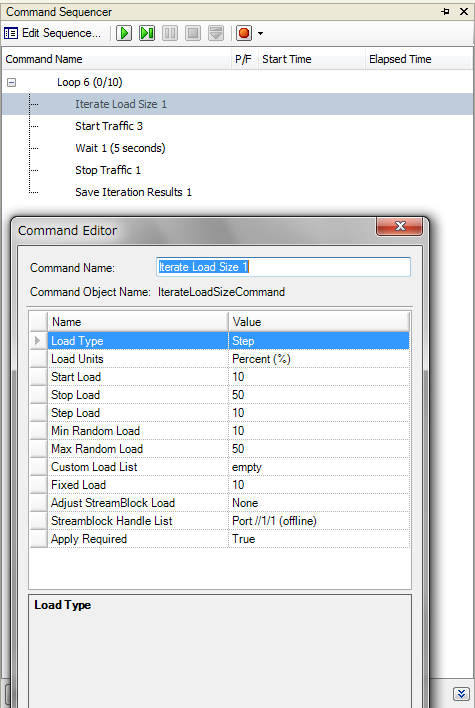The image size is (475, 708).
Task: Select Save Iteration Results 1 command
Action: [x=133, y=192]
